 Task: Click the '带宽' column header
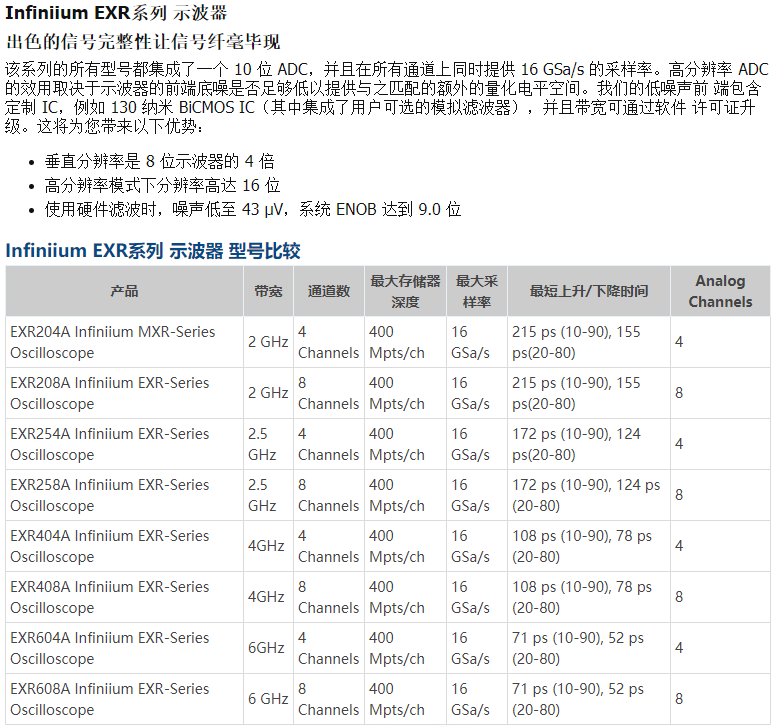tap(269, 291)
